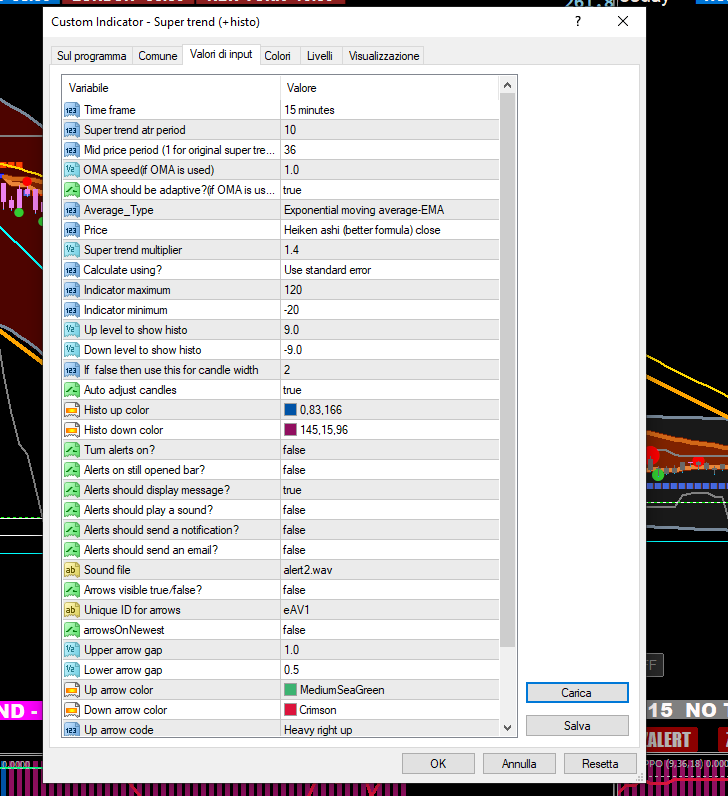Click the Resetta button
The height and width of the screenshot is (796, 728).
(600, 764)
